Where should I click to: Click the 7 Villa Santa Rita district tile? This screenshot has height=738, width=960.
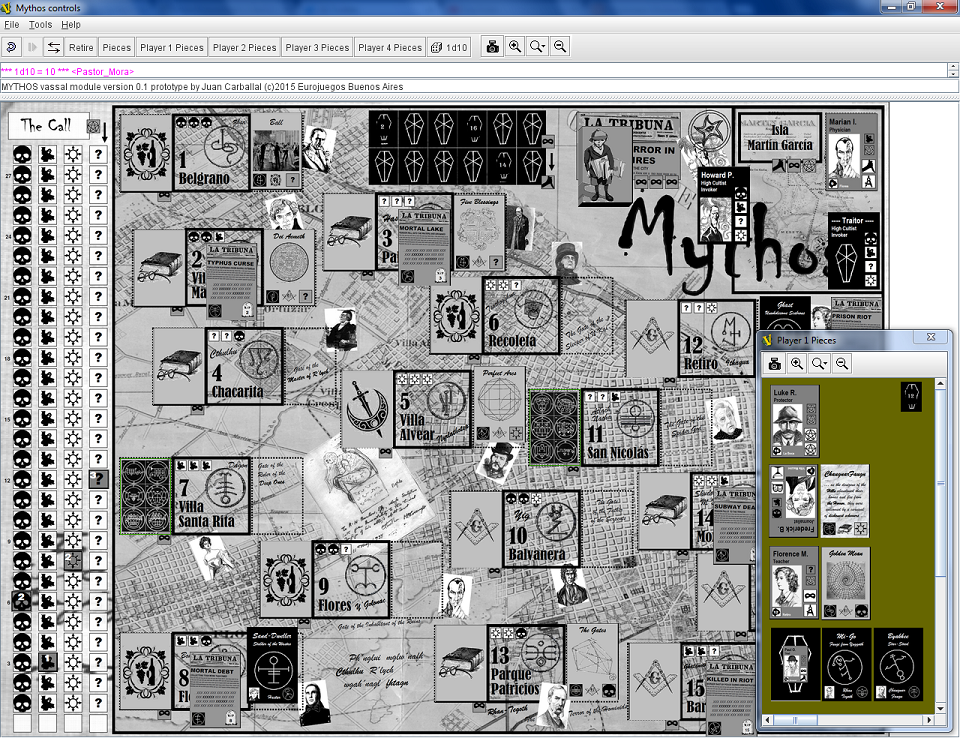click(212, 495)
